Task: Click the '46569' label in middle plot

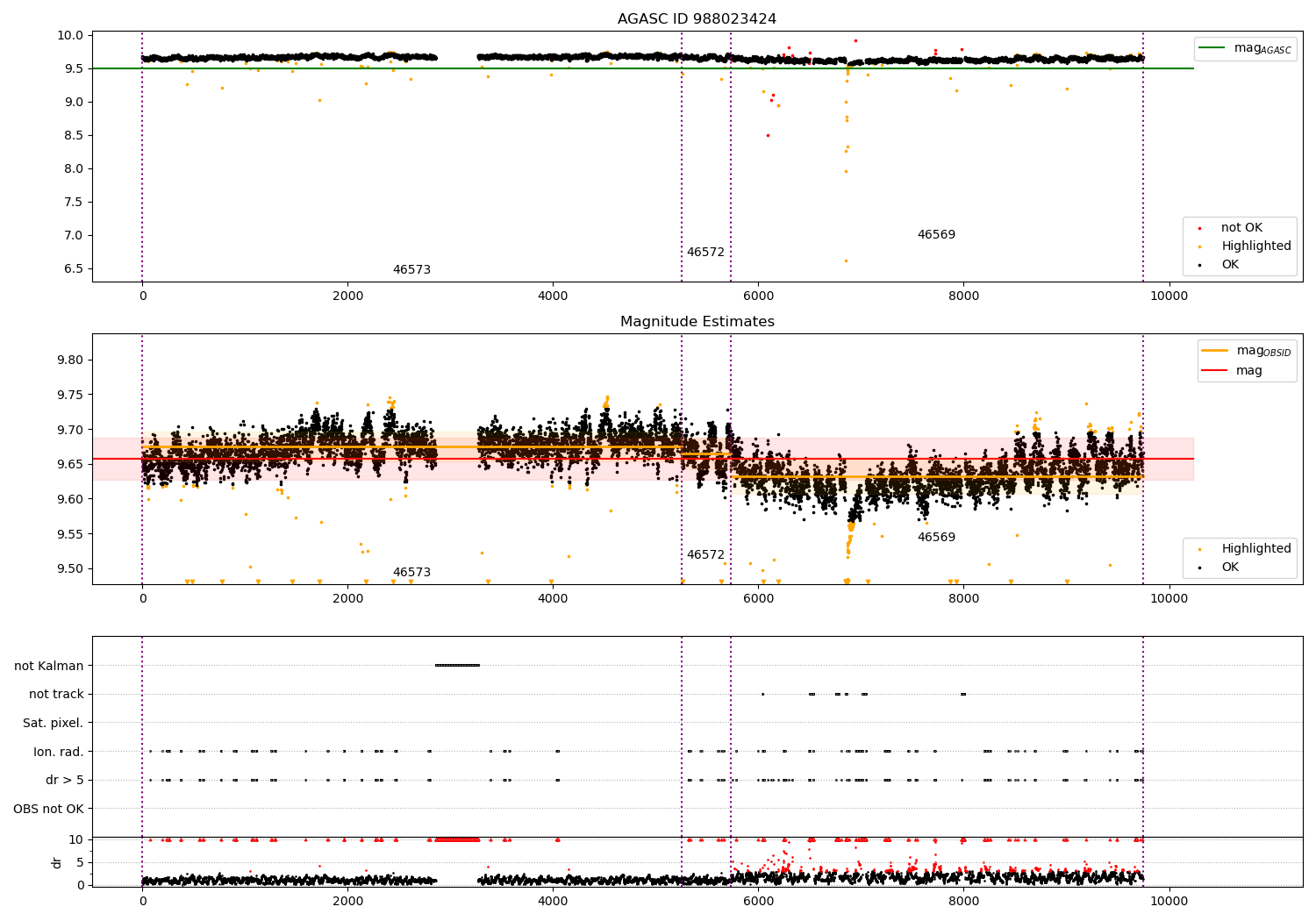Action: click(936, 538)
